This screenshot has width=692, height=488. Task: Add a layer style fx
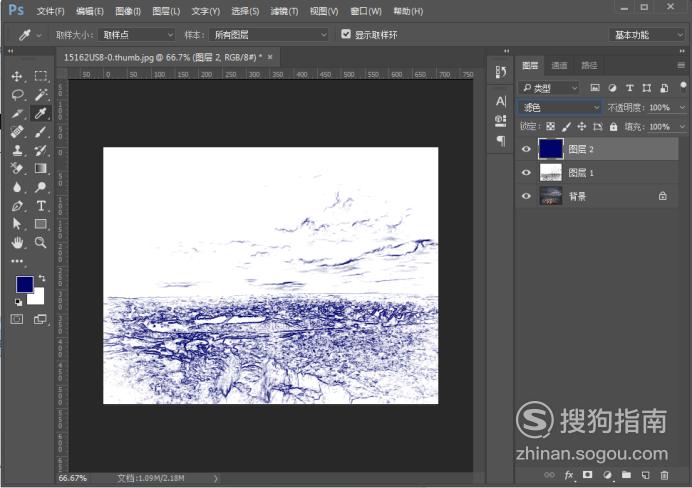569,475
